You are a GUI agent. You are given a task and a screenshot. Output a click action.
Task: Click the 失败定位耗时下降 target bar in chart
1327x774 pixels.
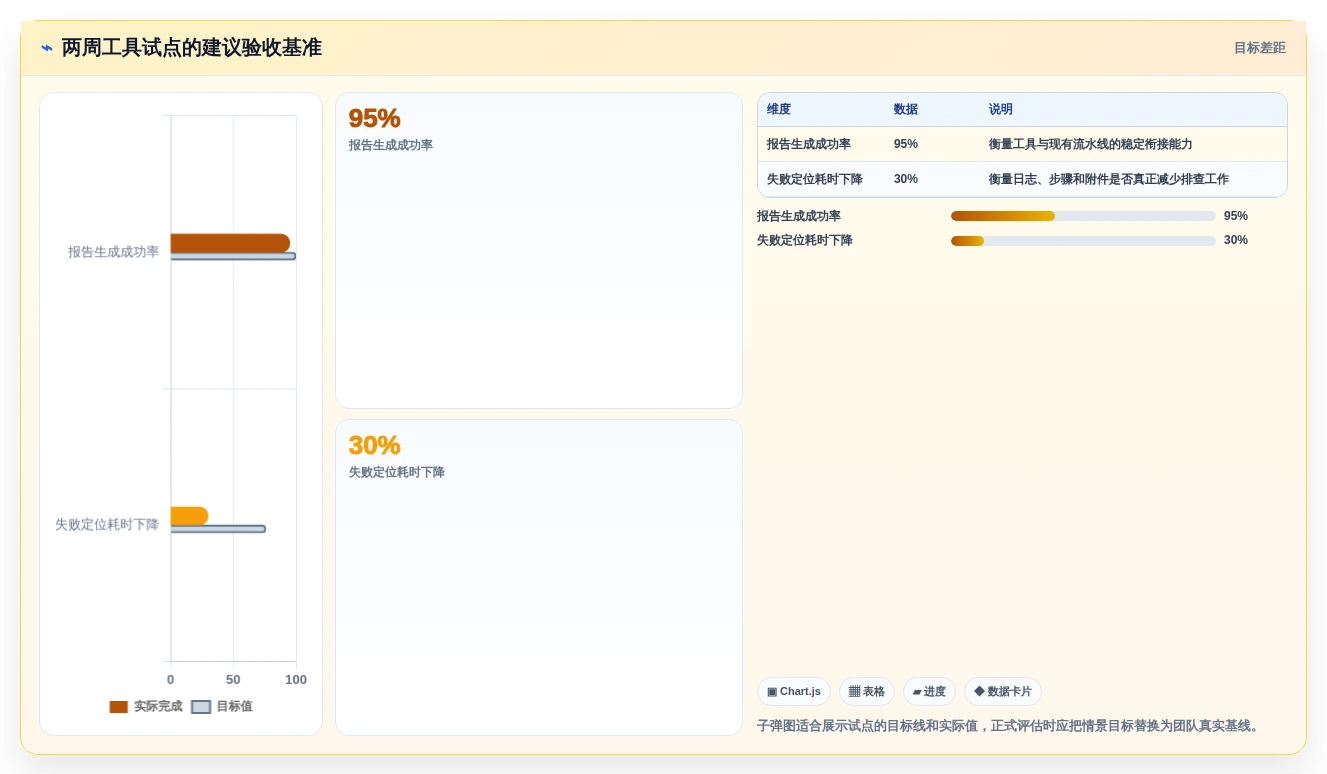(x=218, y=529)
